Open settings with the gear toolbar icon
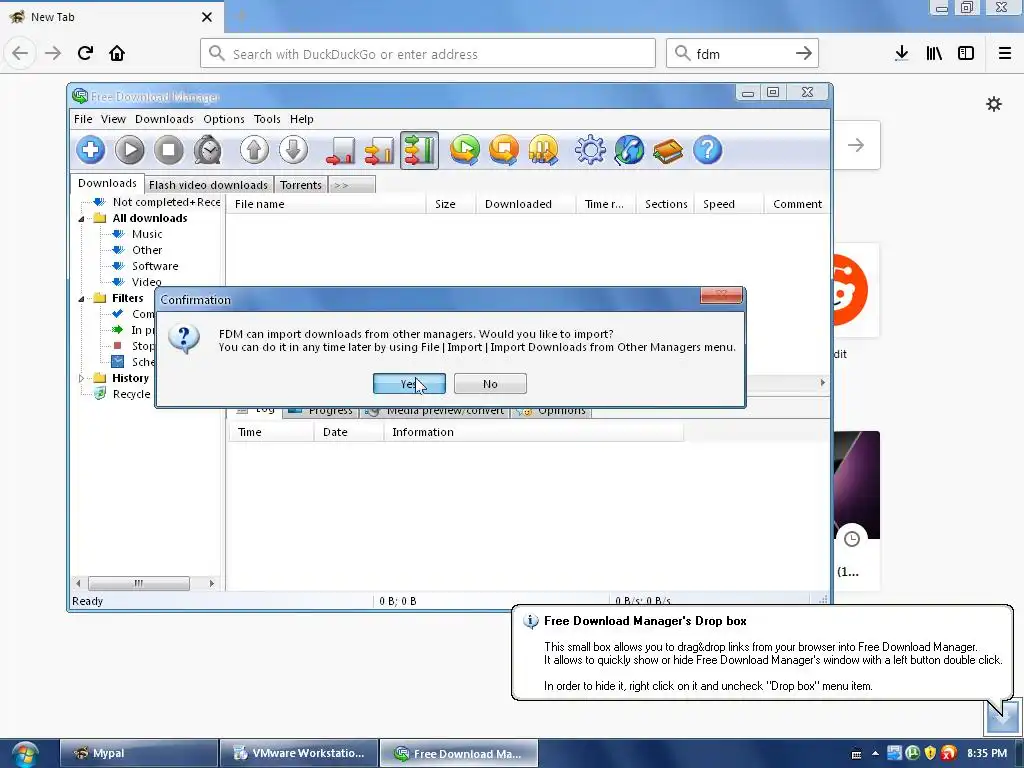The height and width of the screenshot is (768, 1024). click(590, 150)
